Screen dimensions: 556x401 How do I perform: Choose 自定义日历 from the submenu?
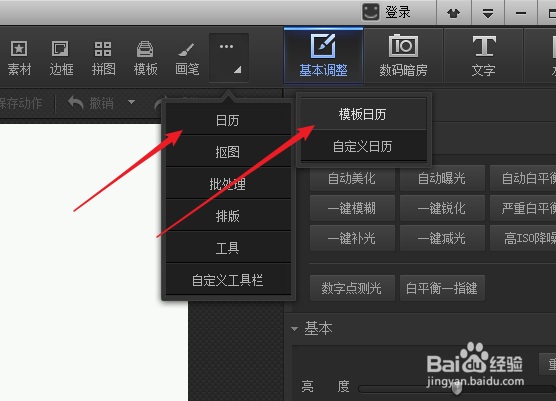[363, 146]
